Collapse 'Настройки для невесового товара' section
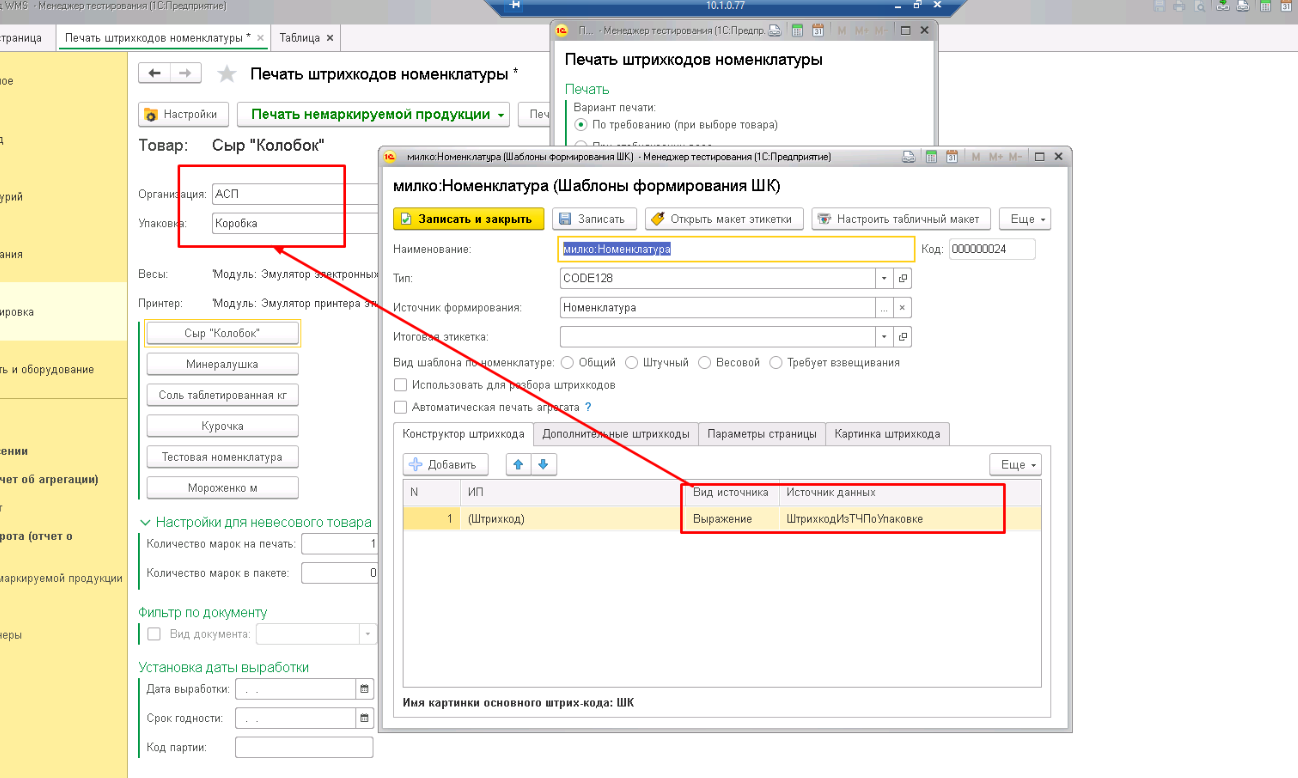The width and height of the screenshot is (1298, 778). tap(146, 522)
